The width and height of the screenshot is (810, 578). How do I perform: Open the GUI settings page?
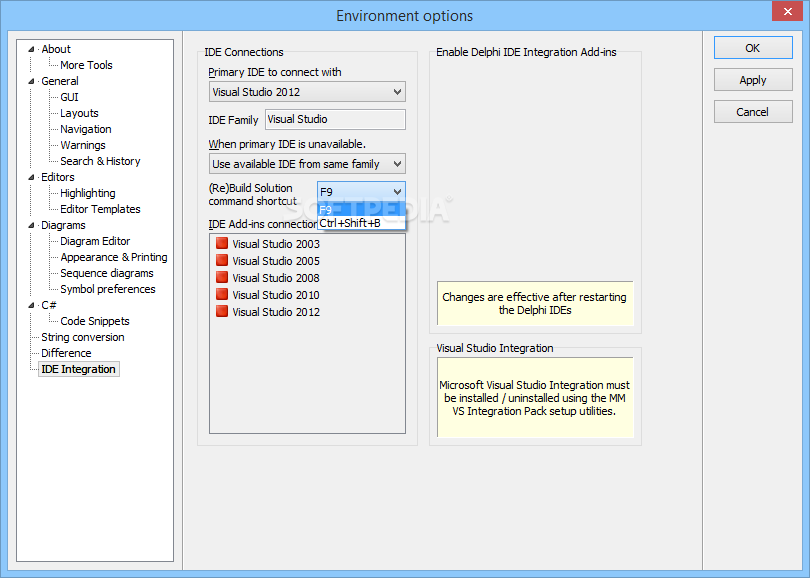pyautogui.click(x=69, y=97)
